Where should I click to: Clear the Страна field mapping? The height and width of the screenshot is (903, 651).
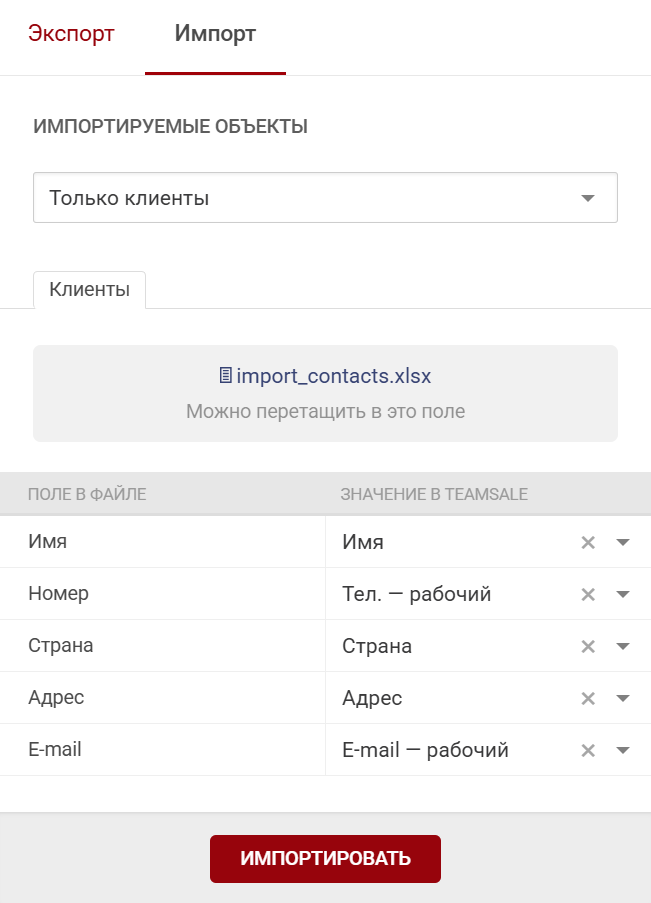click(588, 646)
